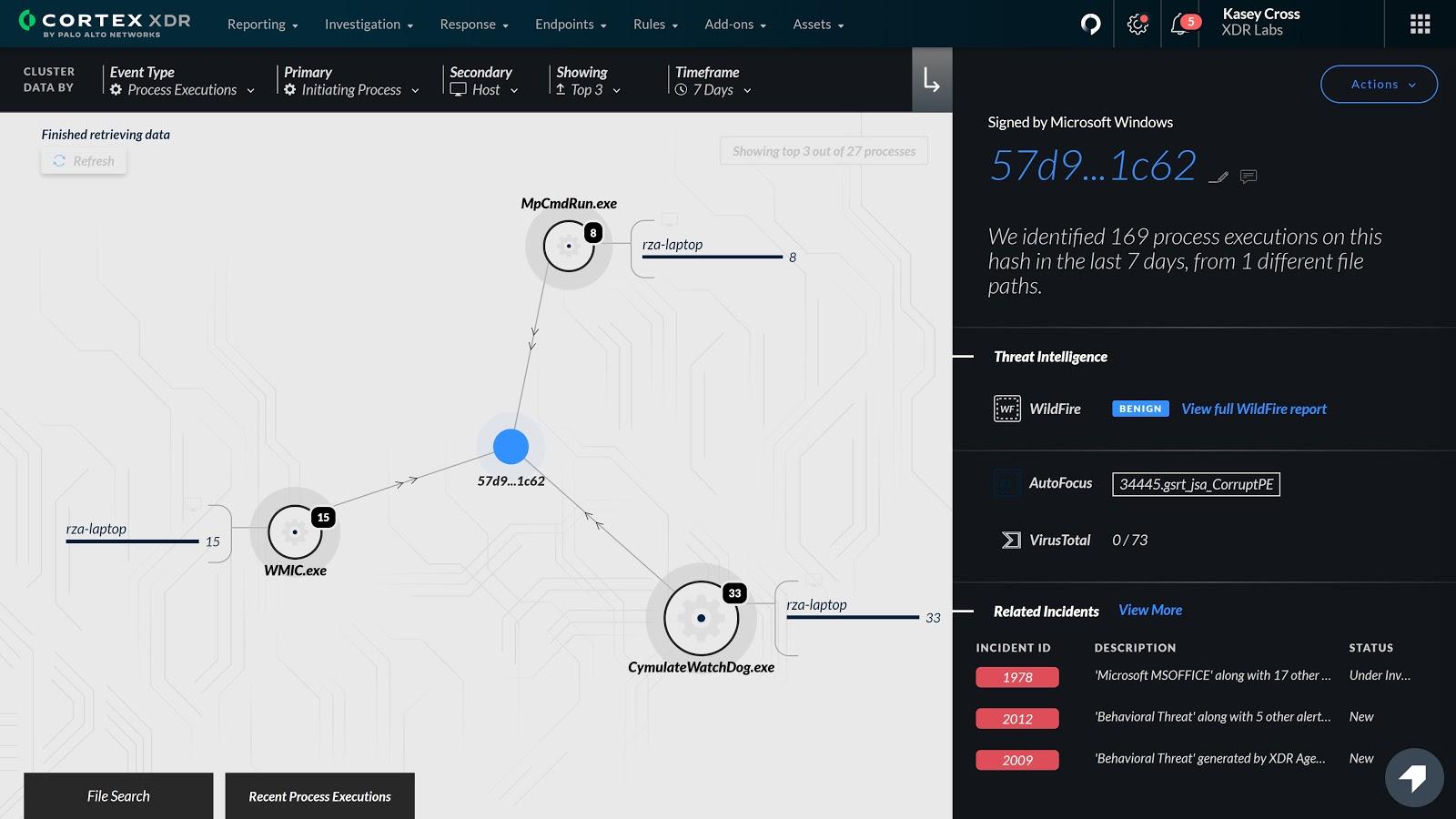Image resolution: width=1456 pixels, height=819 pixels.
Task: Select the WMIC.exe process node
Action: click(295, 531)
